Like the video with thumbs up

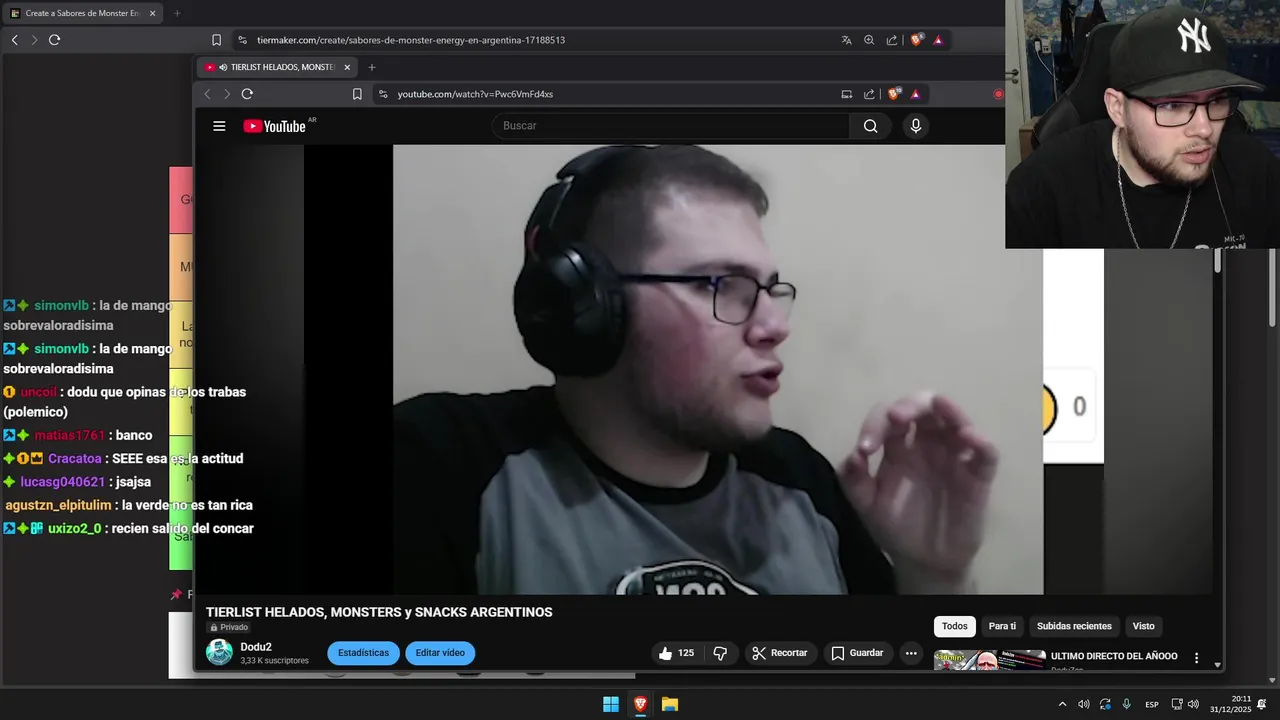pyautogui.click(x=676, y=653)
